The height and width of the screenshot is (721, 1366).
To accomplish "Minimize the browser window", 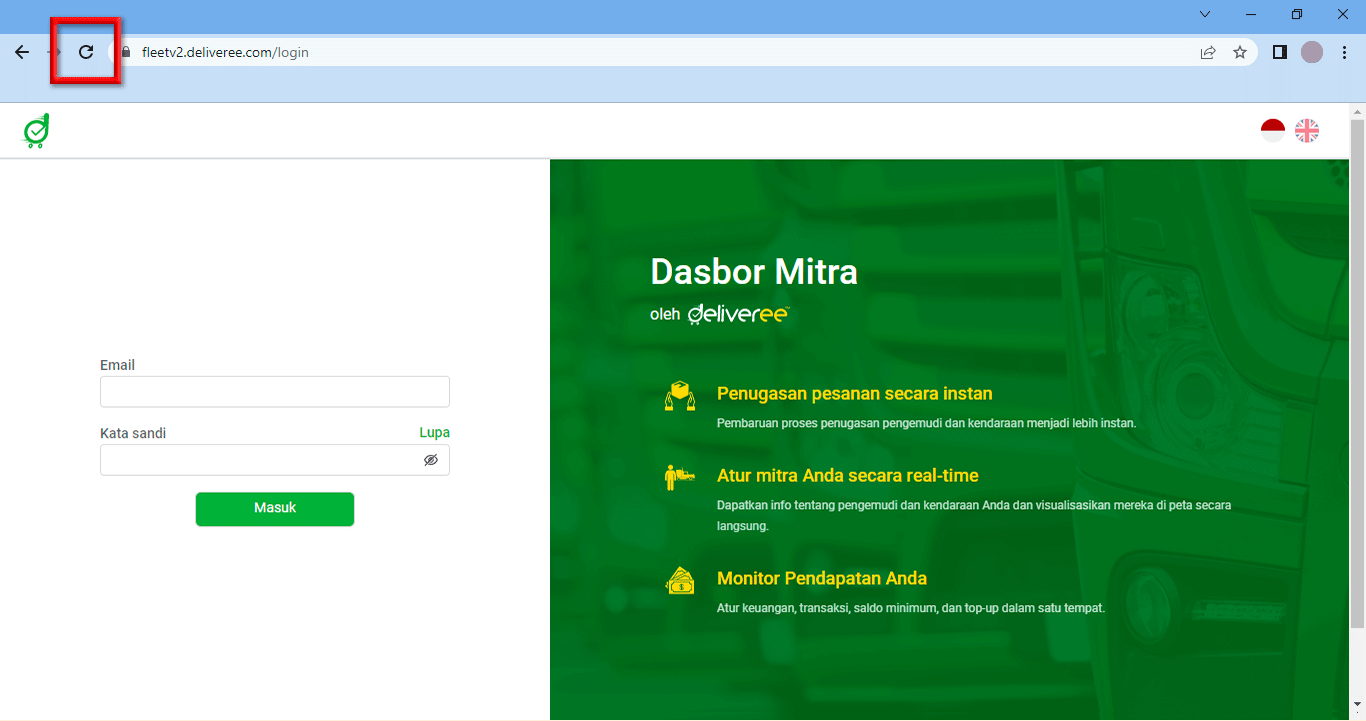I will click(1251, 14).
